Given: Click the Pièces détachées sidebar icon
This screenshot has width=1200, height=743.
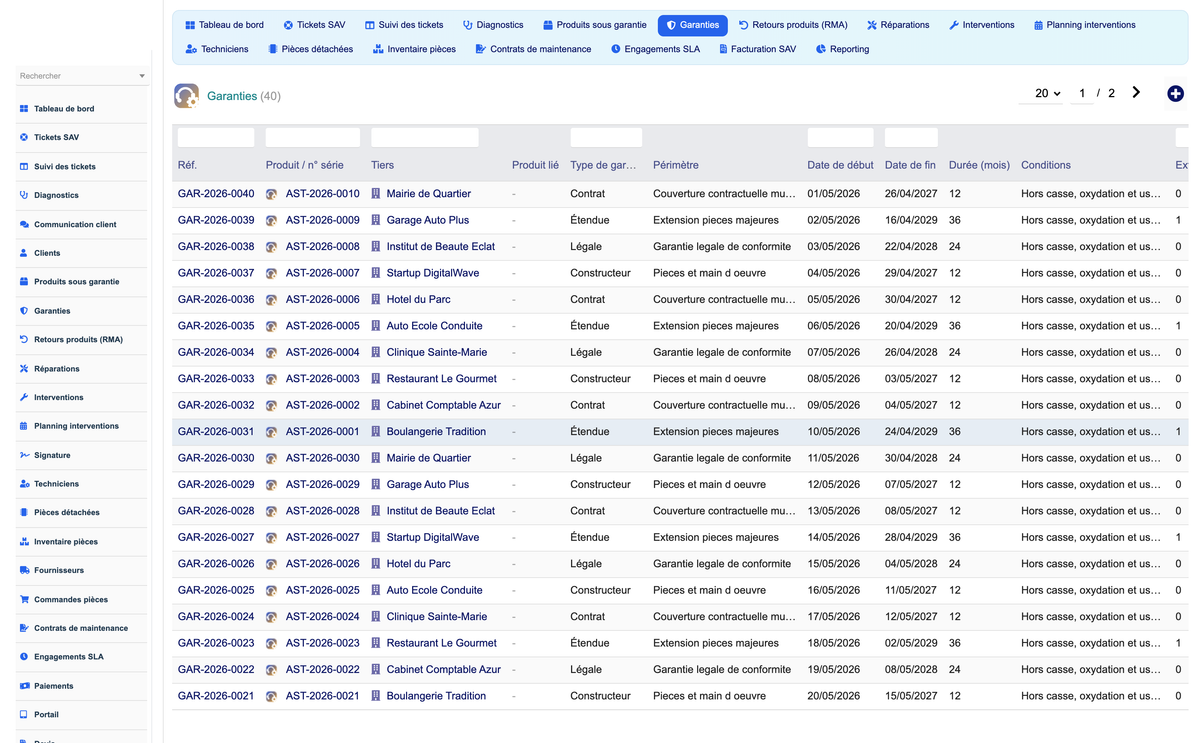Looking at the screenshot, I should point(24,513).
